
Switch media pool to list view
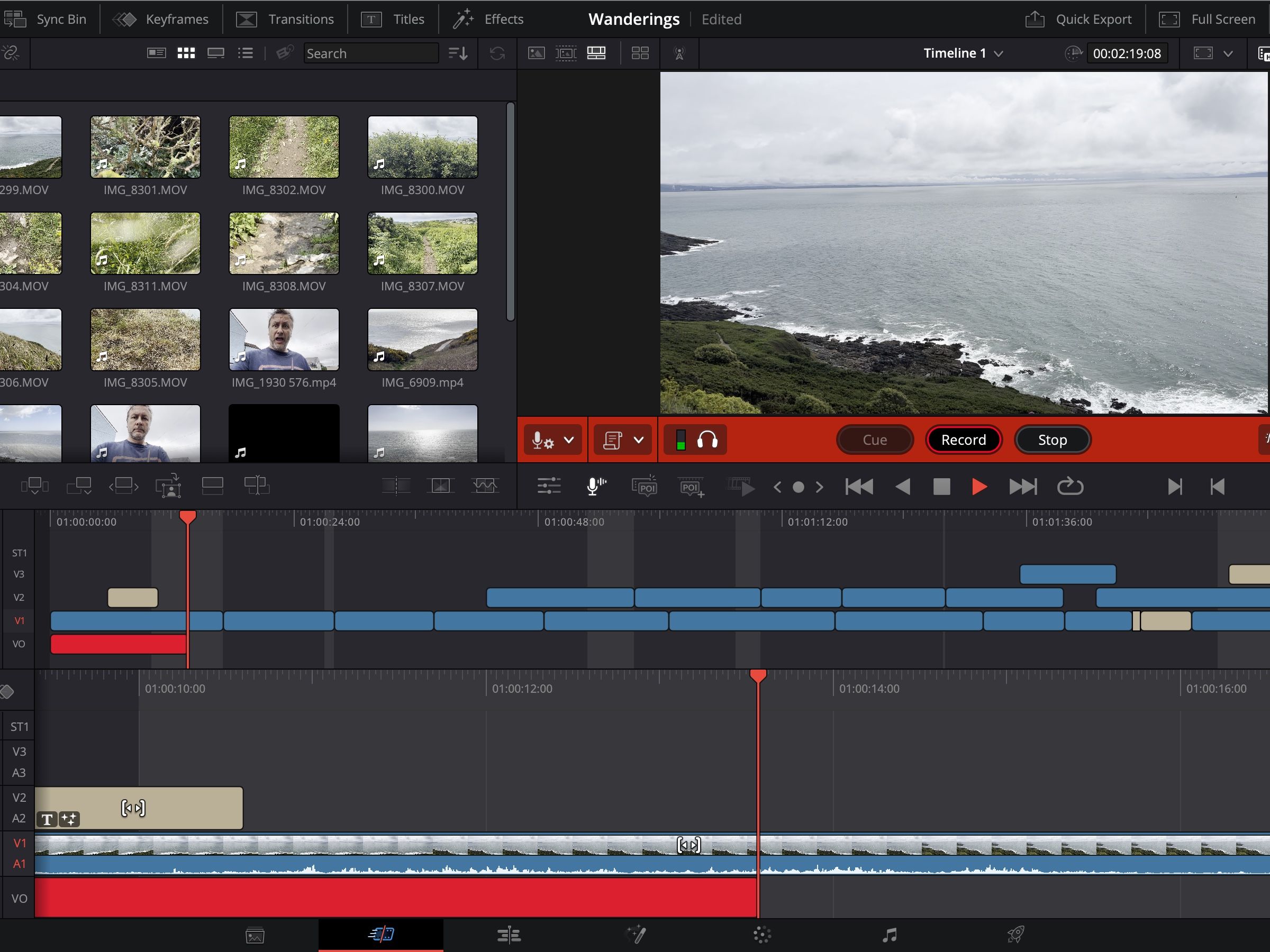[246, 53]
